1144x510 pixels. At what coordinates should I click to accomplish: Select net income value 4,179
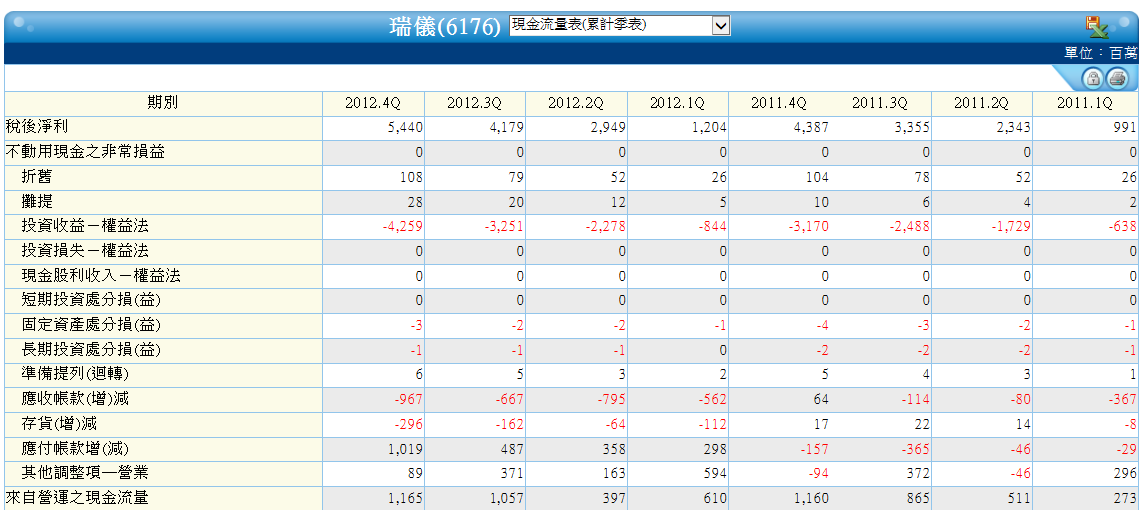[508, 128]
